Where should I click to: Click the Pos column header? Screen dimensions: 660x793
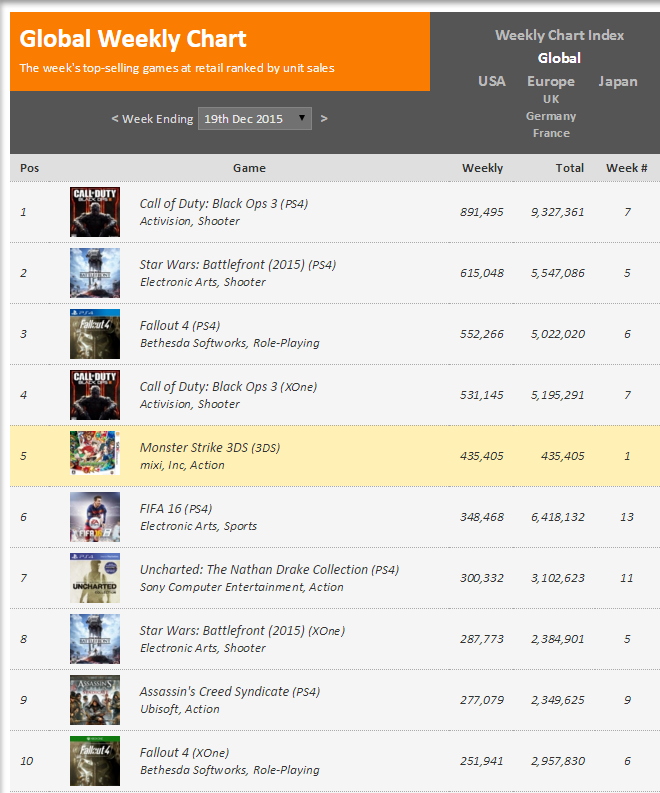(29, 168)
